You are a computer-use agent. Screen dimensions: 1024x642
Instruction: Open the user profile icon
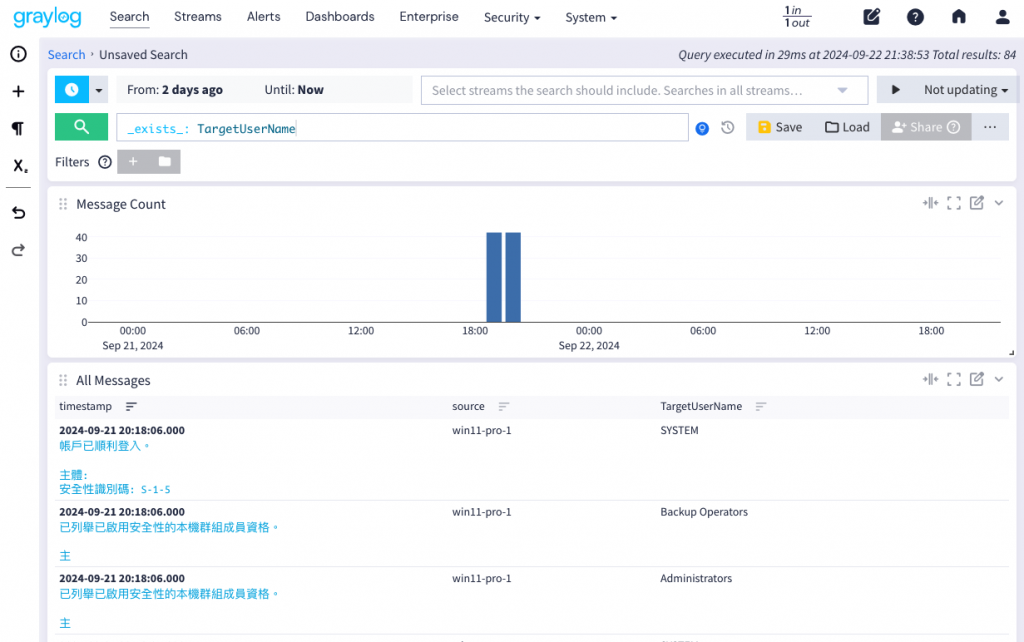click(x=1002, y=17)
